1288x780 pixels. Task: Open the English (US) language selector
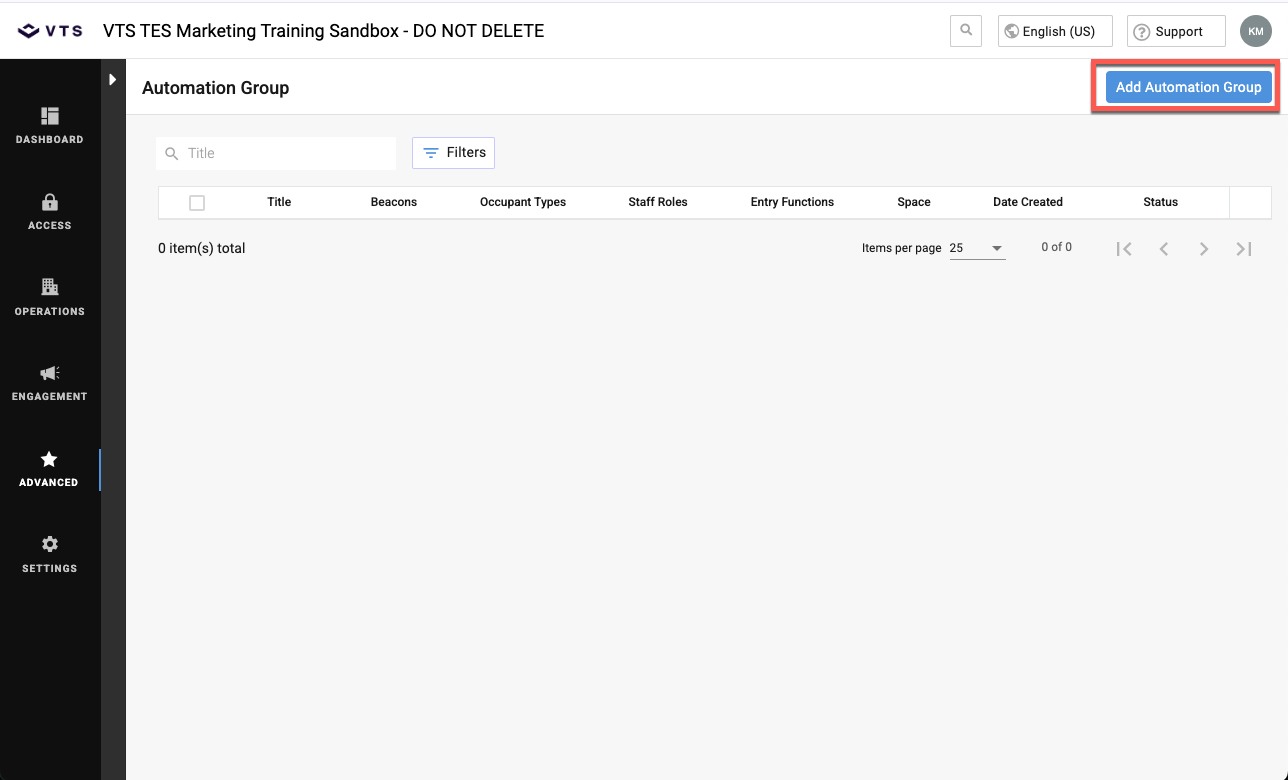[1055, 31]
